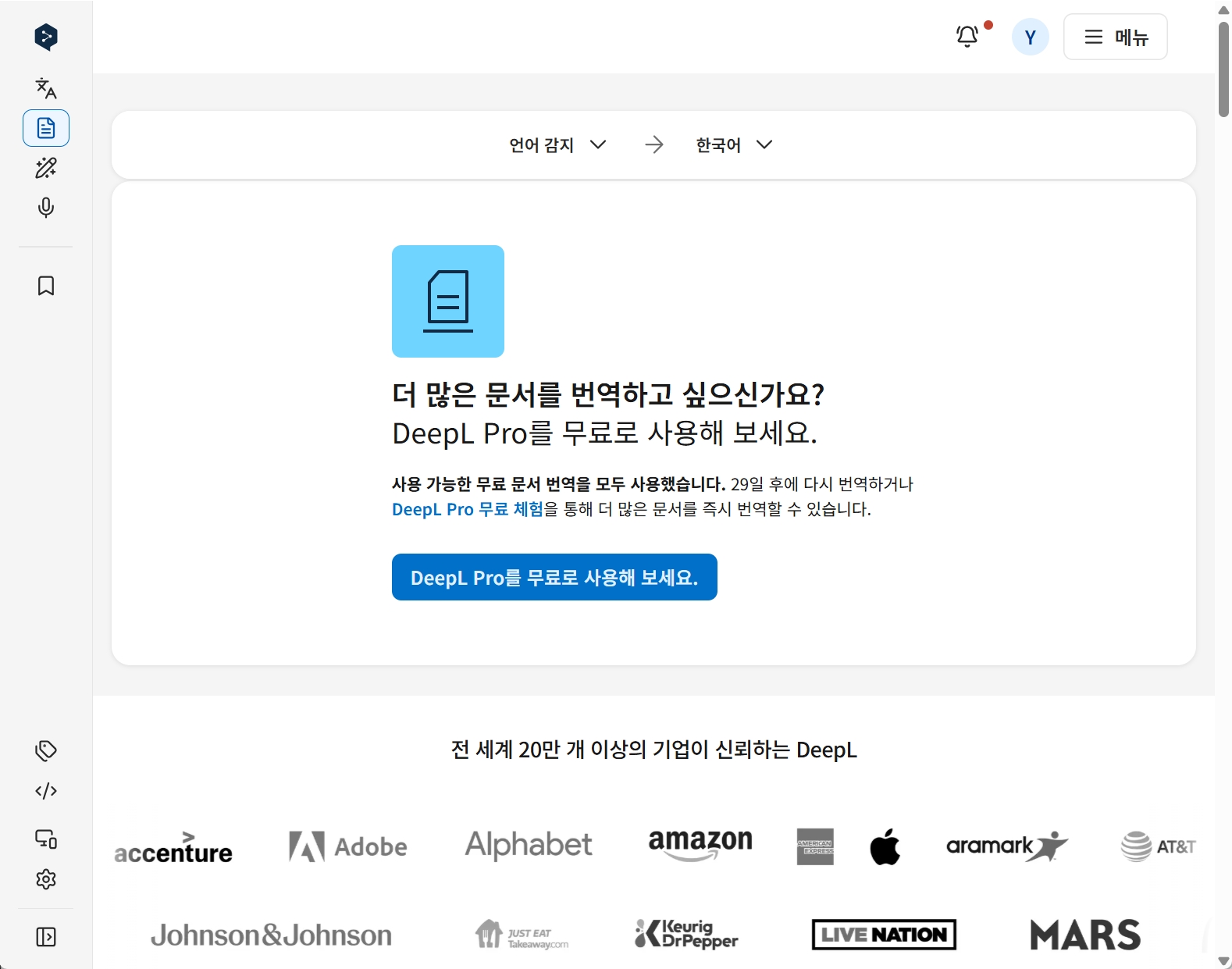Image resolution: width=1232 pixels, height=969 pixels.
Task: Click the Just Eat Takeaway logo
Action: coord(522,934)
